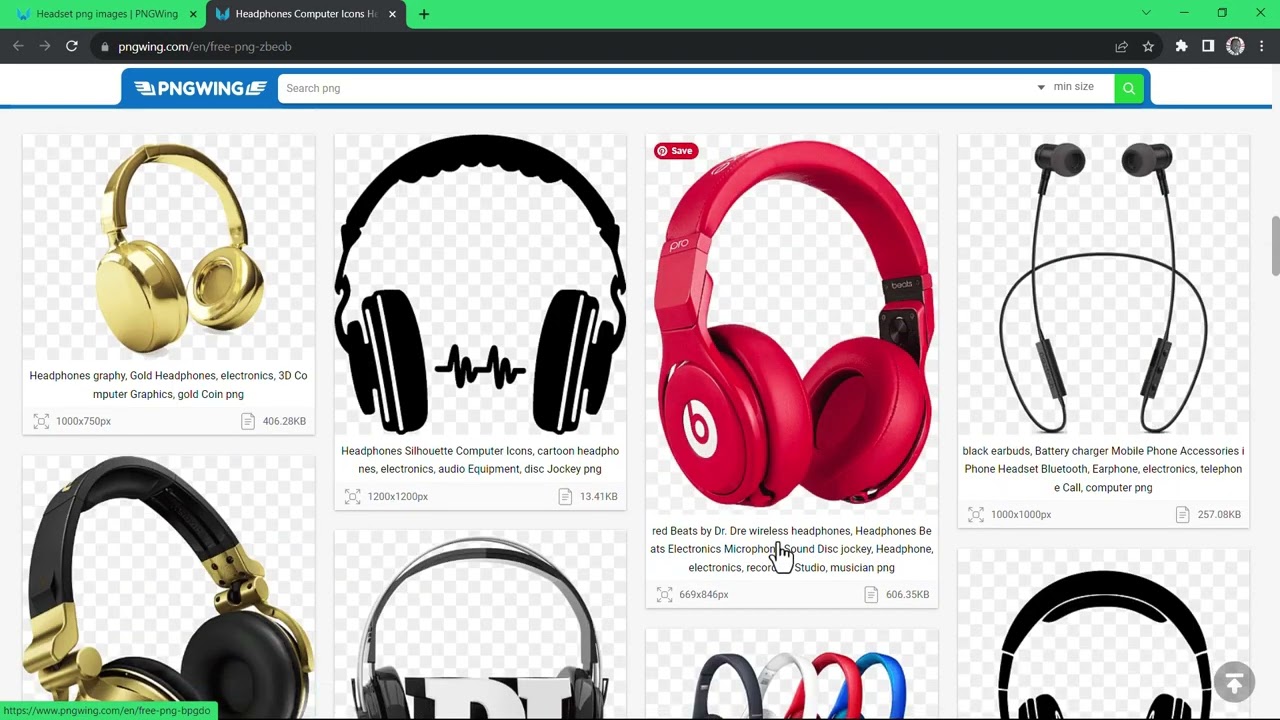The height and width of the screenshot is (720, 1280).
Task: Click the Pinterest Save button on red Beats
Action: point(674,151)
